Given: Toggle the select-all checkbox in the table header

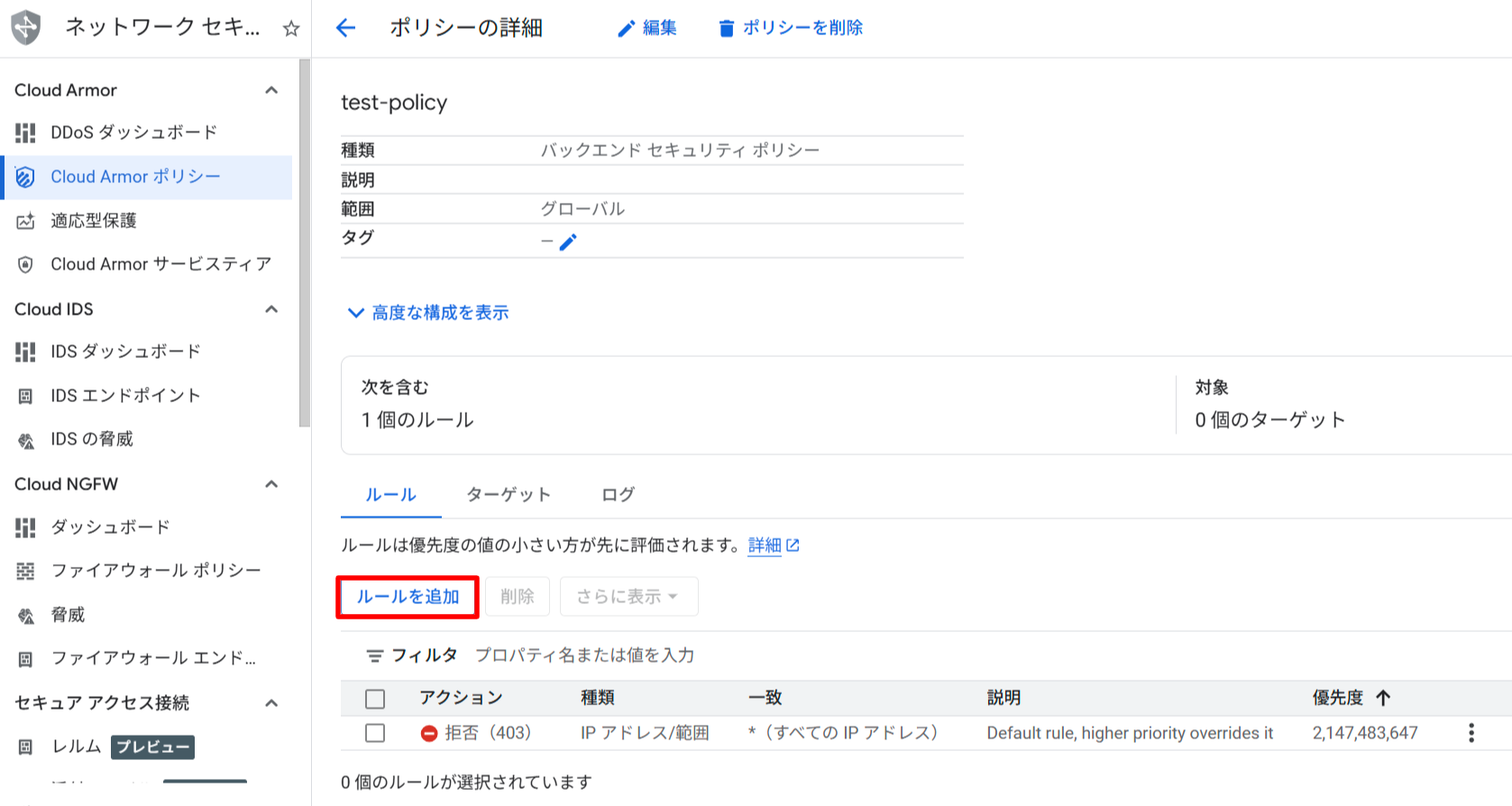Looking at the screenshot, I should point(375,699).
